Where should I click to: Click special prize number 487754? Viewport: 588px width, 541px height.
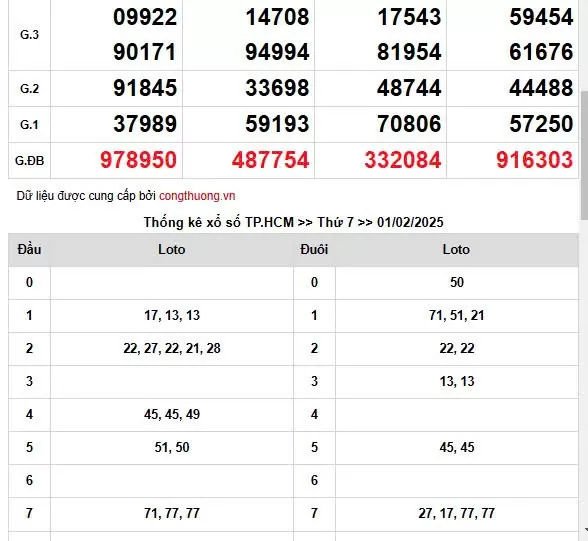click(x=270, y=160)
